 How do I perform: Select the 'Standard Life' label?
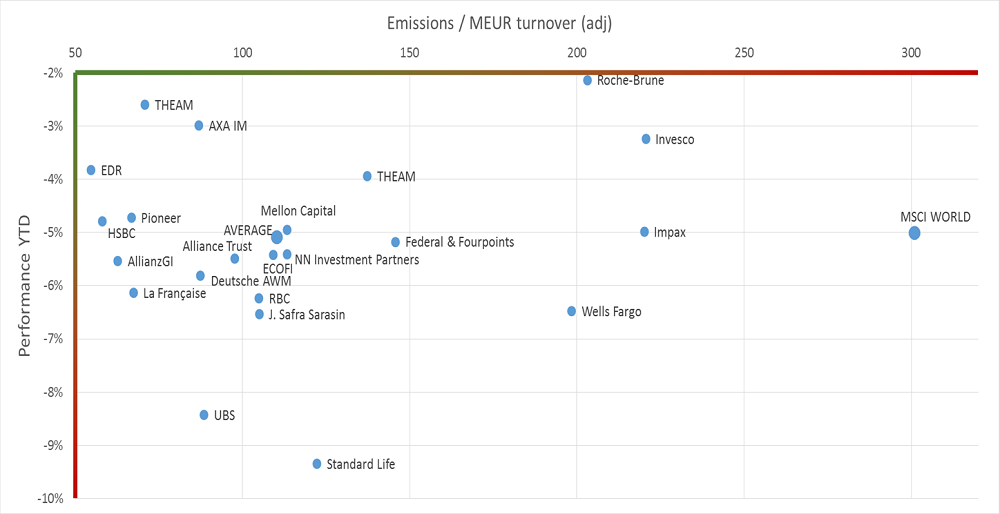point(361,464)
